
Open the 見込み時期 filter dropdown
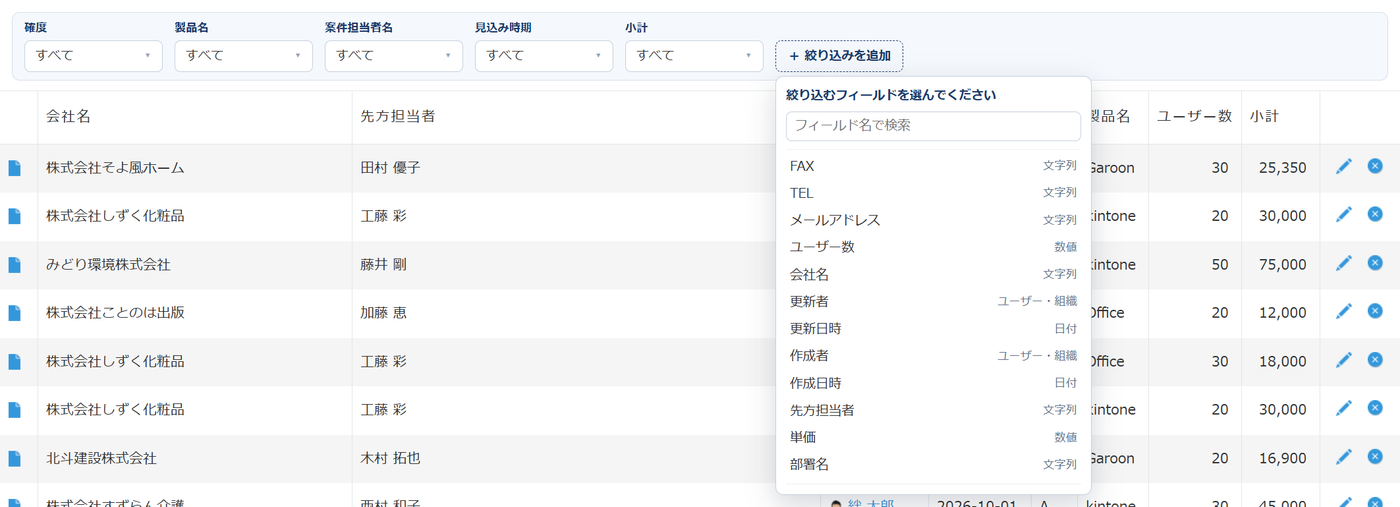click(543, 56)
